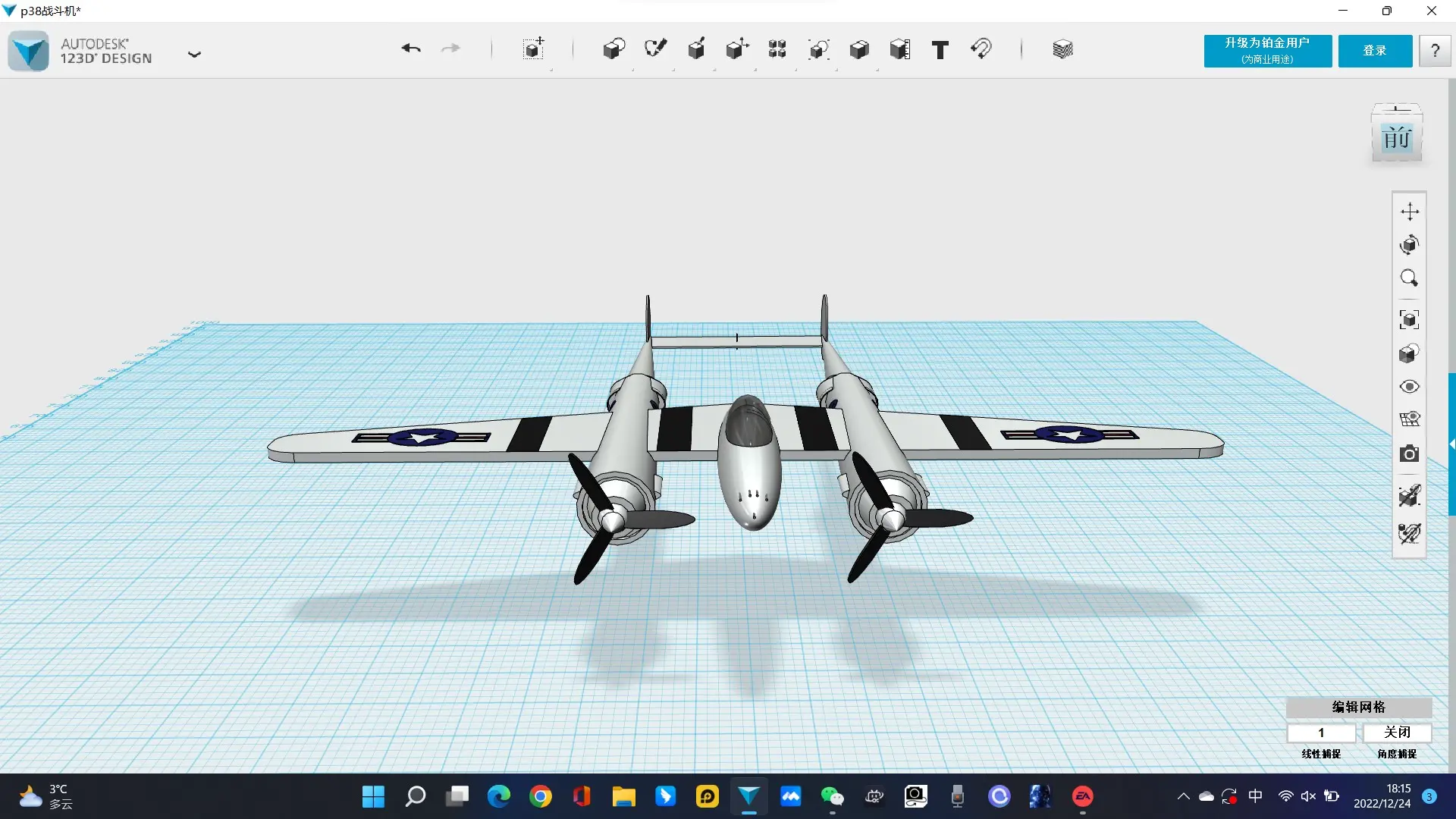Screen dimensions: 1456x819
Task: Open WeChat from the taskbar
Action: 833,796
